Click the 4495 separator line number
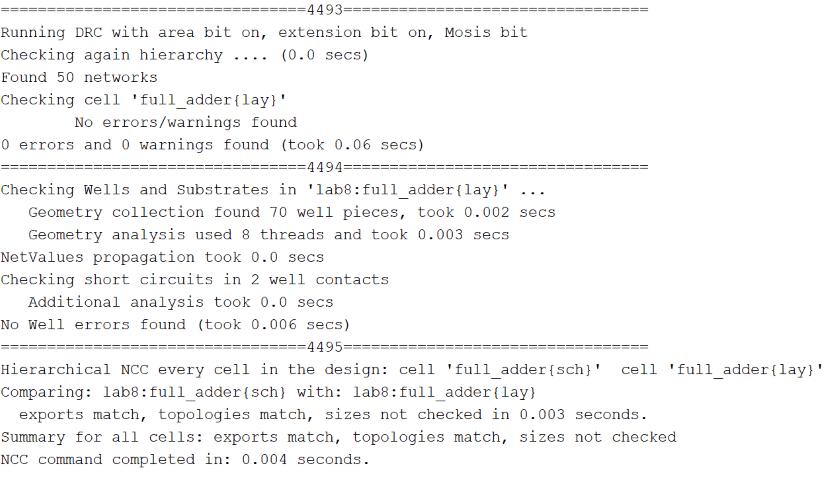 tap(325, 347)
